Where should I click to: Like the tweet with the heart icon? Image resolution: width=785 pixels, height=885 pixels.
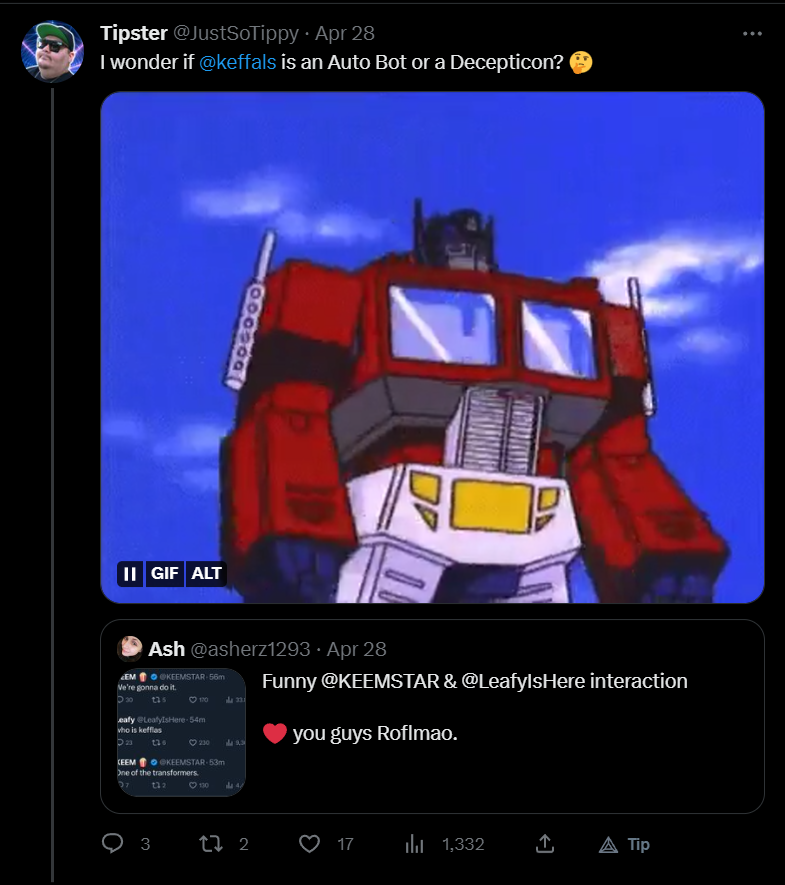(x=309, y=844)
